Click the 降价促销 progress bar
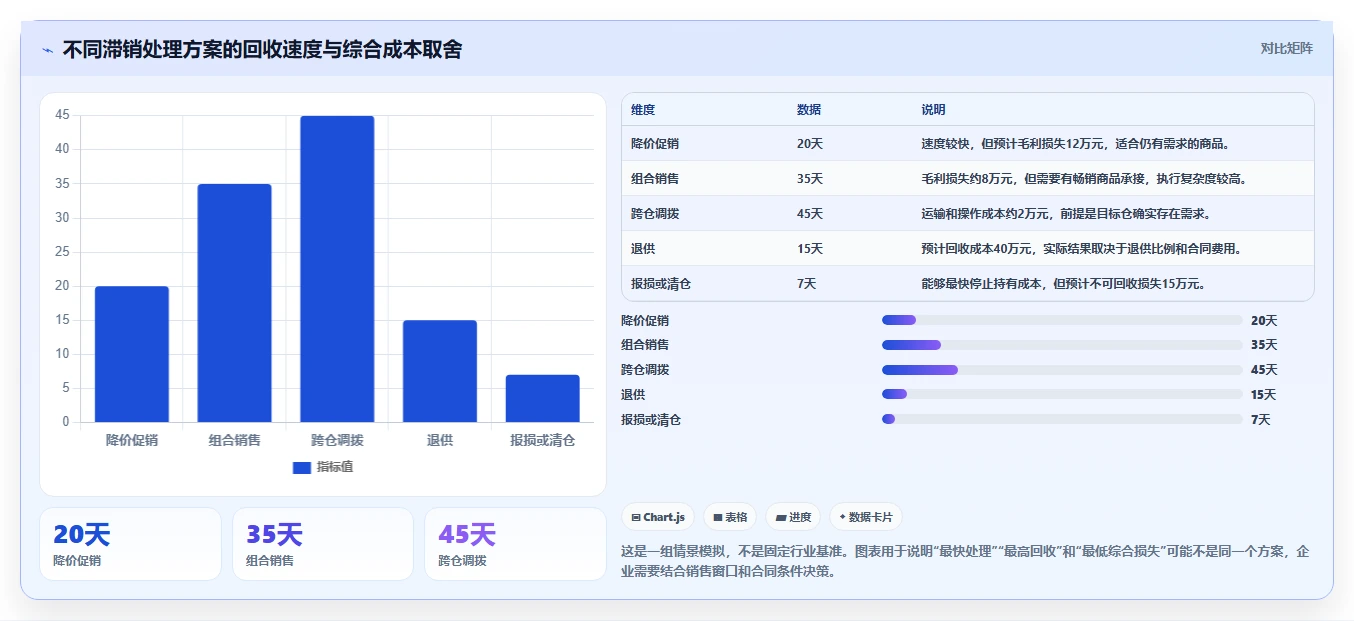This screenshot has width=1354, height=621. (x=1062, y=320)
